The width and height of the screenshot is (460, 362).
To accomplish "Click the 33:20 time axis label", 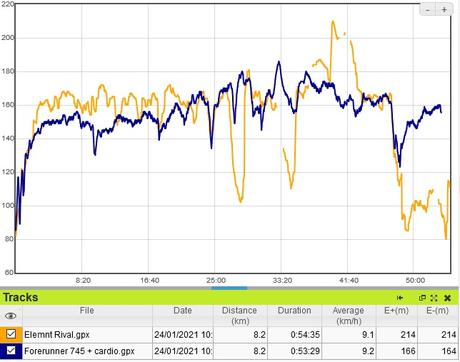I will pos(282,280).
